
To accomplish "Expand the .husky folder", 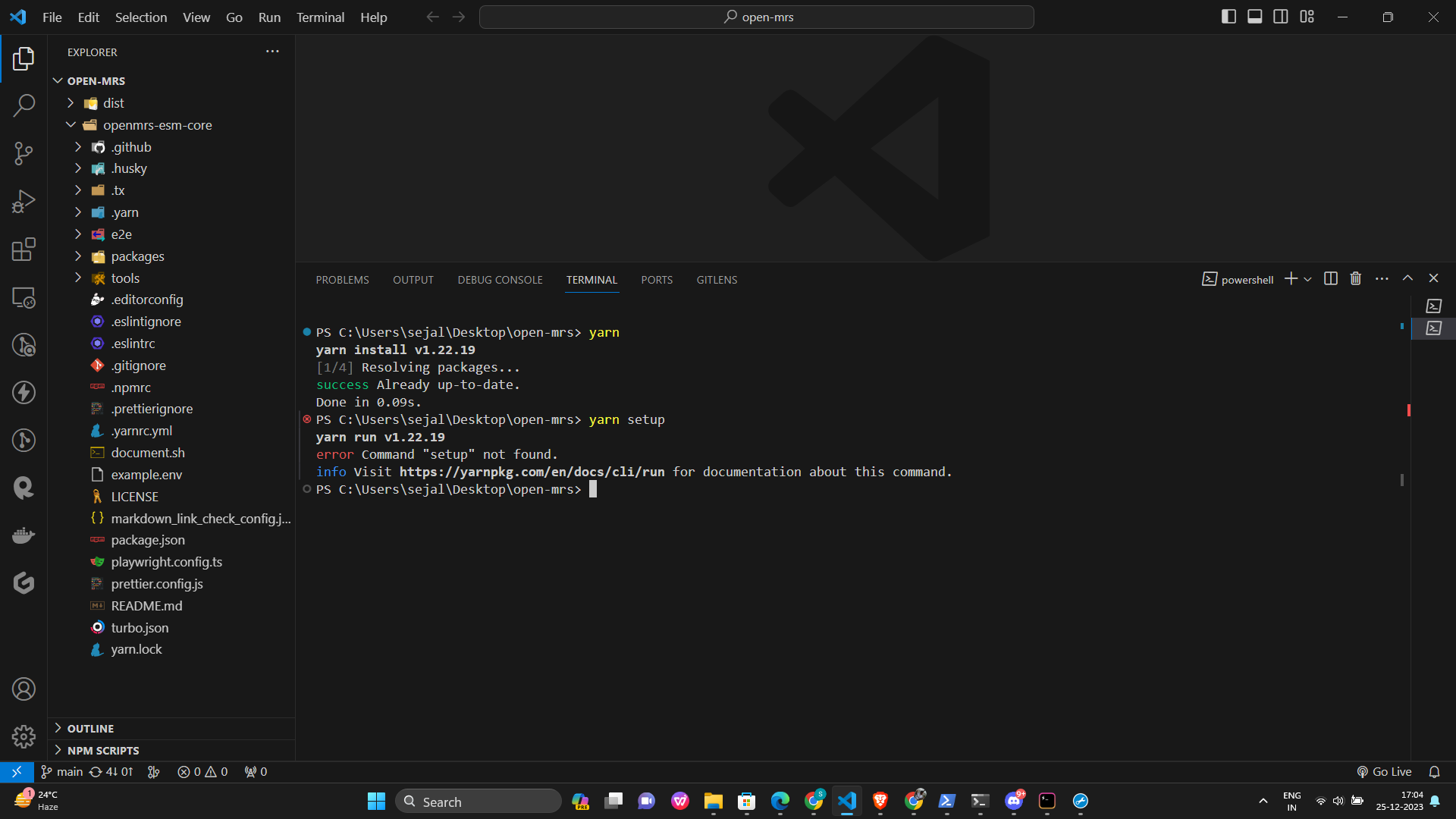I will pos(78,168).
